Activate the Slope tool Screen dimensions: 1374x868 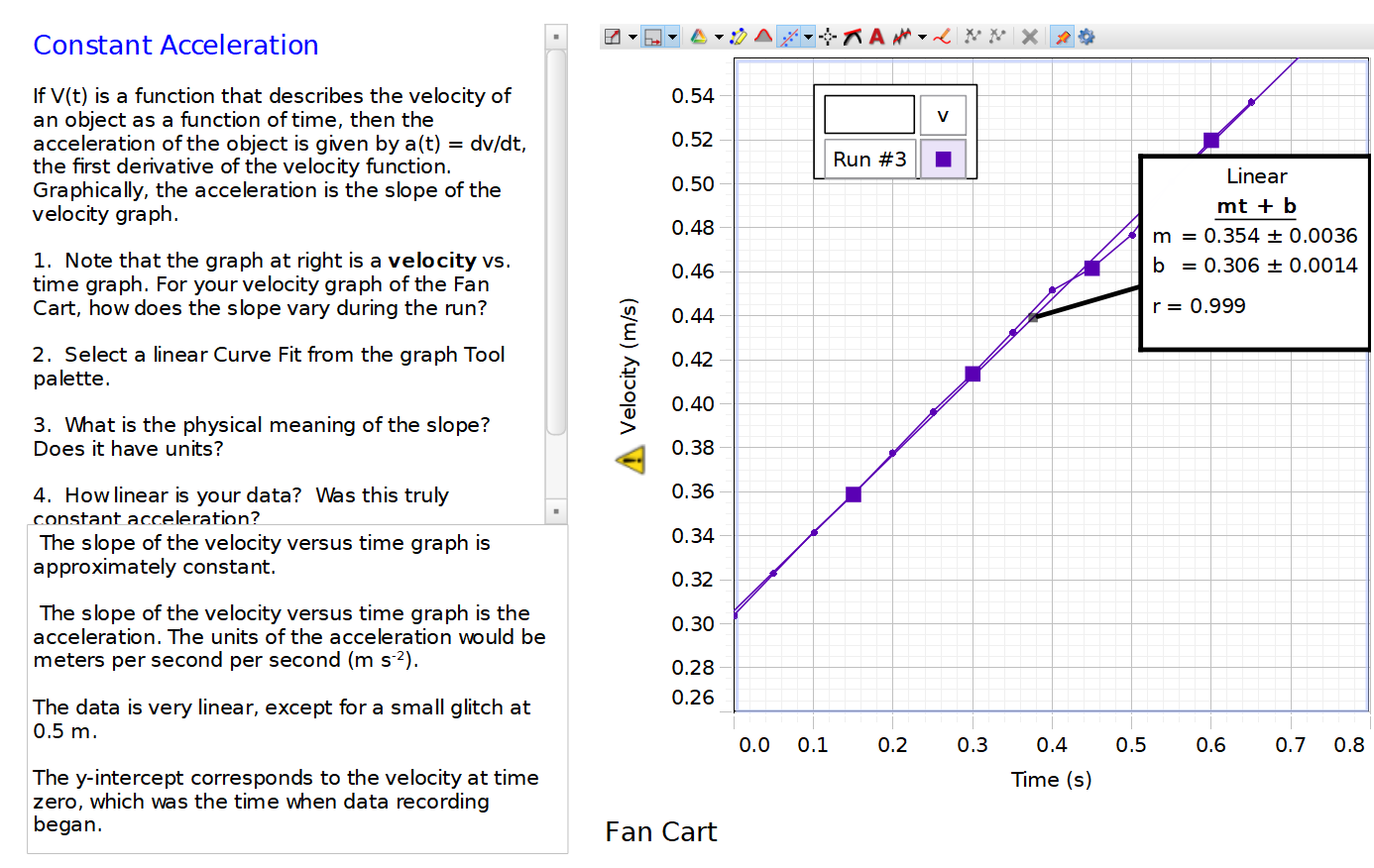(x=852, y=37)
